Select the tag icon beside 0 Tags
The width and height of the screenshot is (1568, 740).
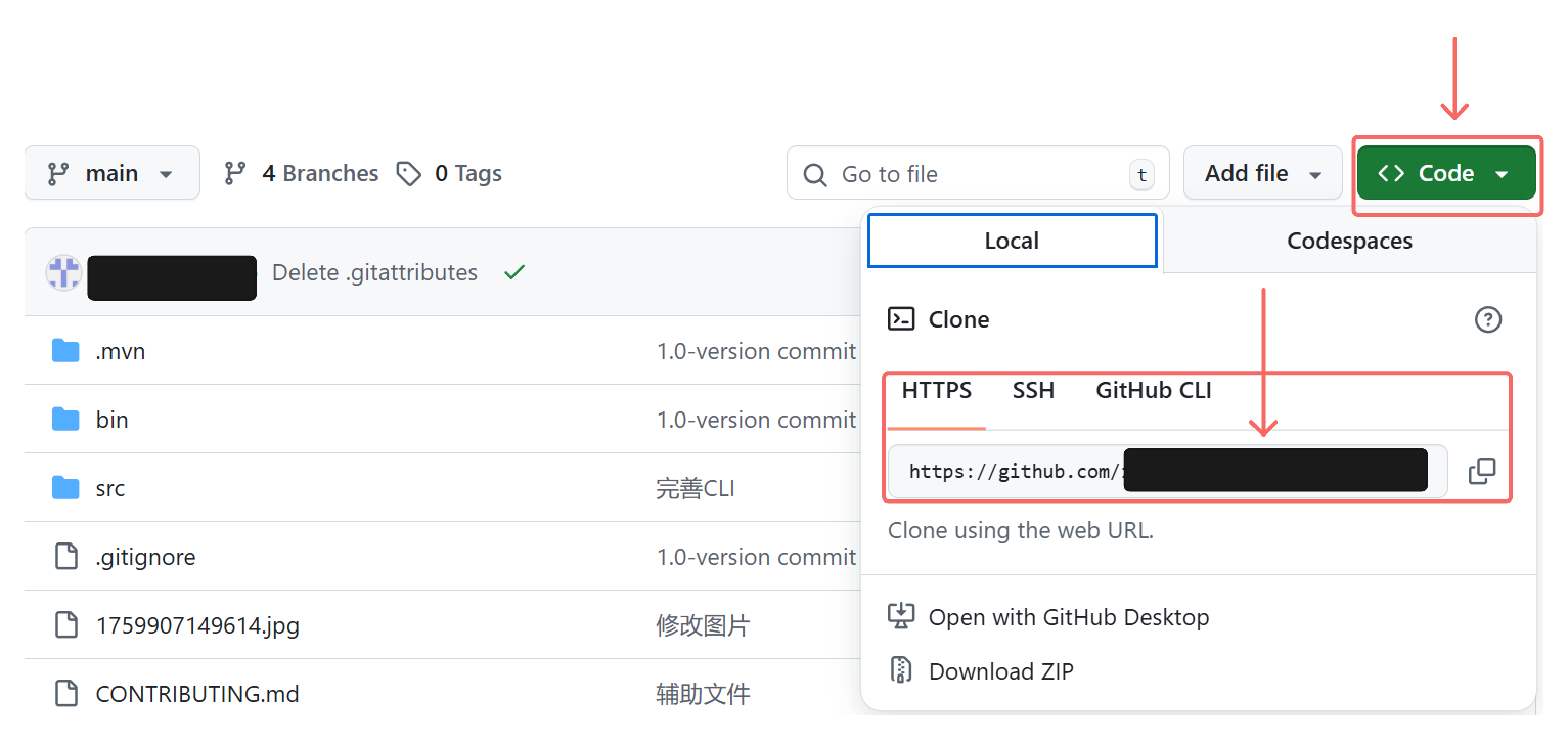(409, 173)
